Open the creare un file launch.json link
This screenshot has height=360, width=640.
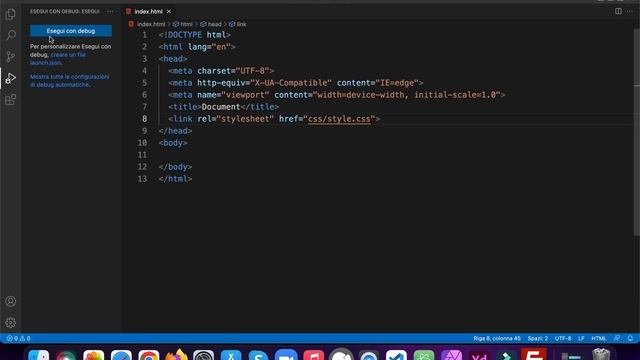tap(58, 59)
